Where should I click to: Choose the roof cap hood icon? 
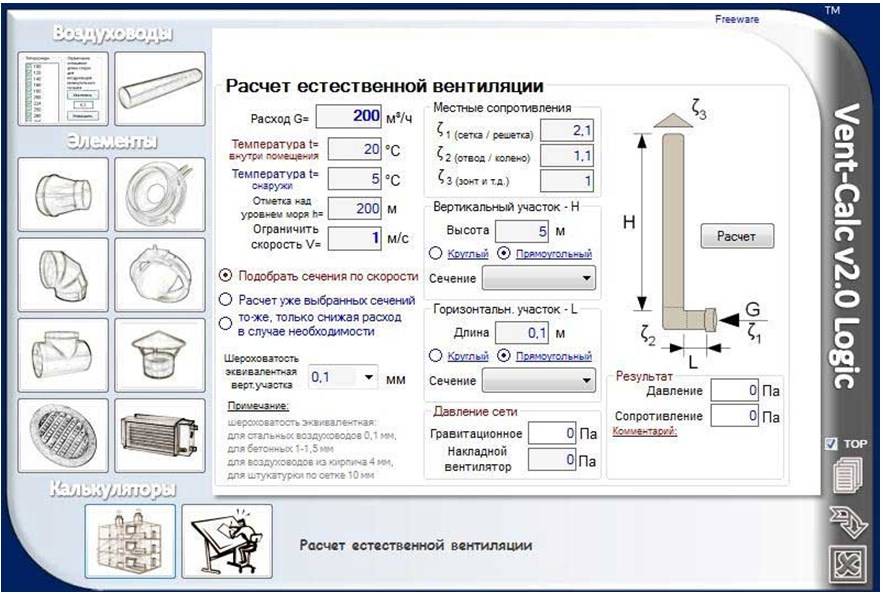[160, 354]
